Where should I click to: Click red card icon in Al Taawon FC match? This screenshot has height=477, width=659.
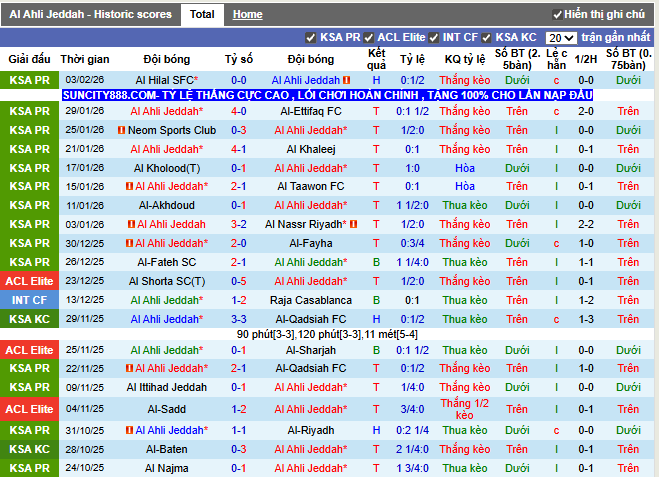pos(129,186)
